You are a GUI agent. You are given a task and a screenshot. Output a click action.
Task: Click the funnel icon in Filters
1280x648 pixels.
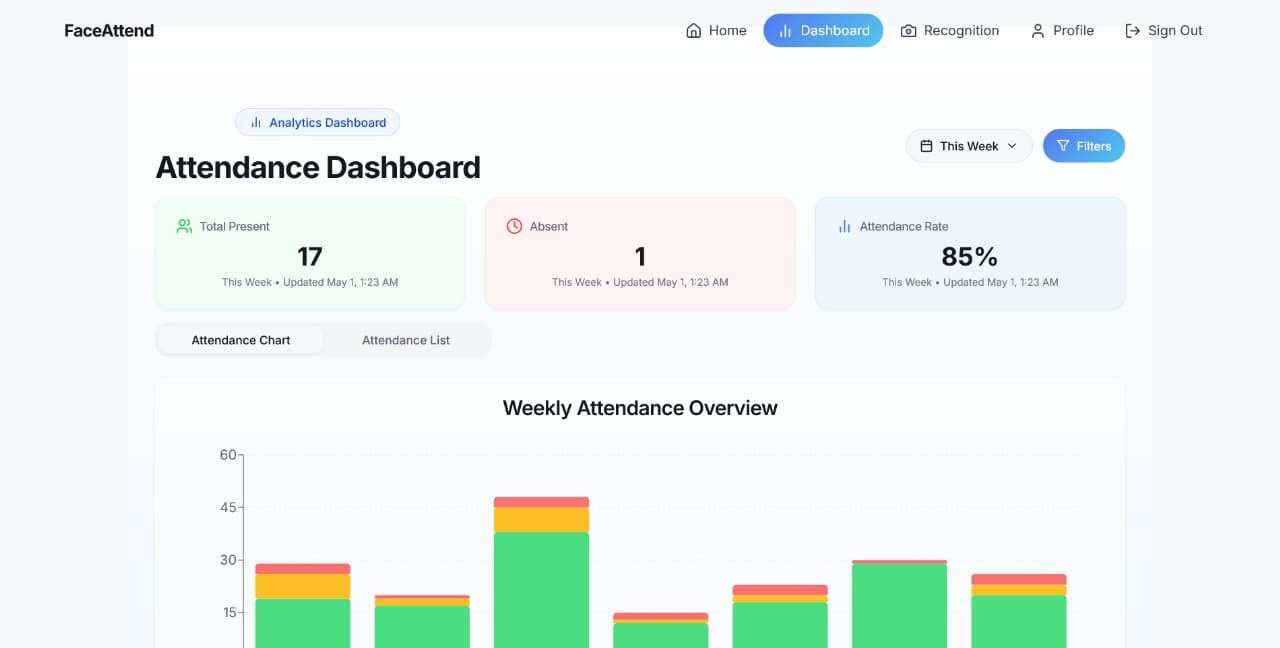[1063, 146]
